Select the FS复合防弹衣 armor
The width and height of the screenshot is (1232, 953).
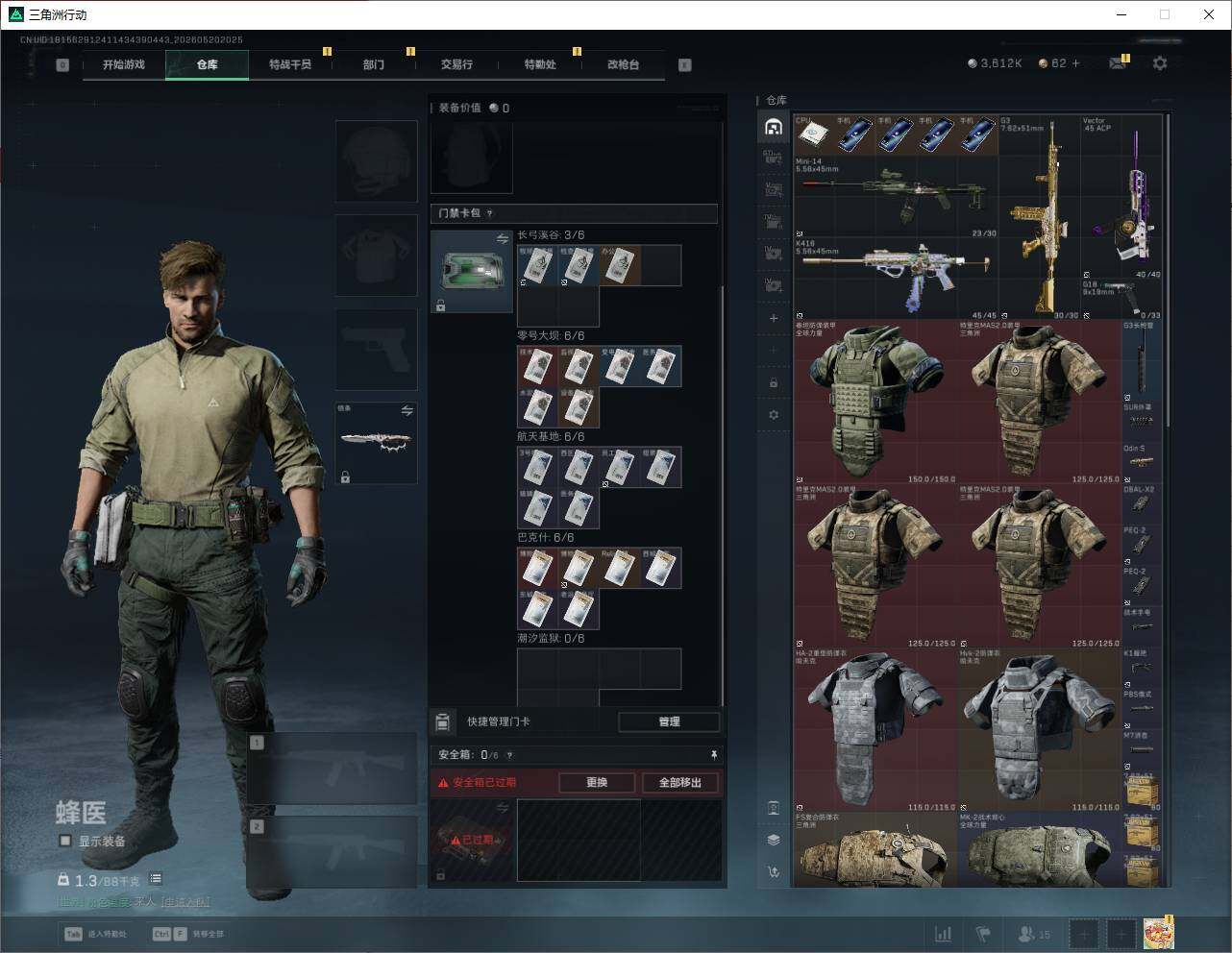(875, 849)
